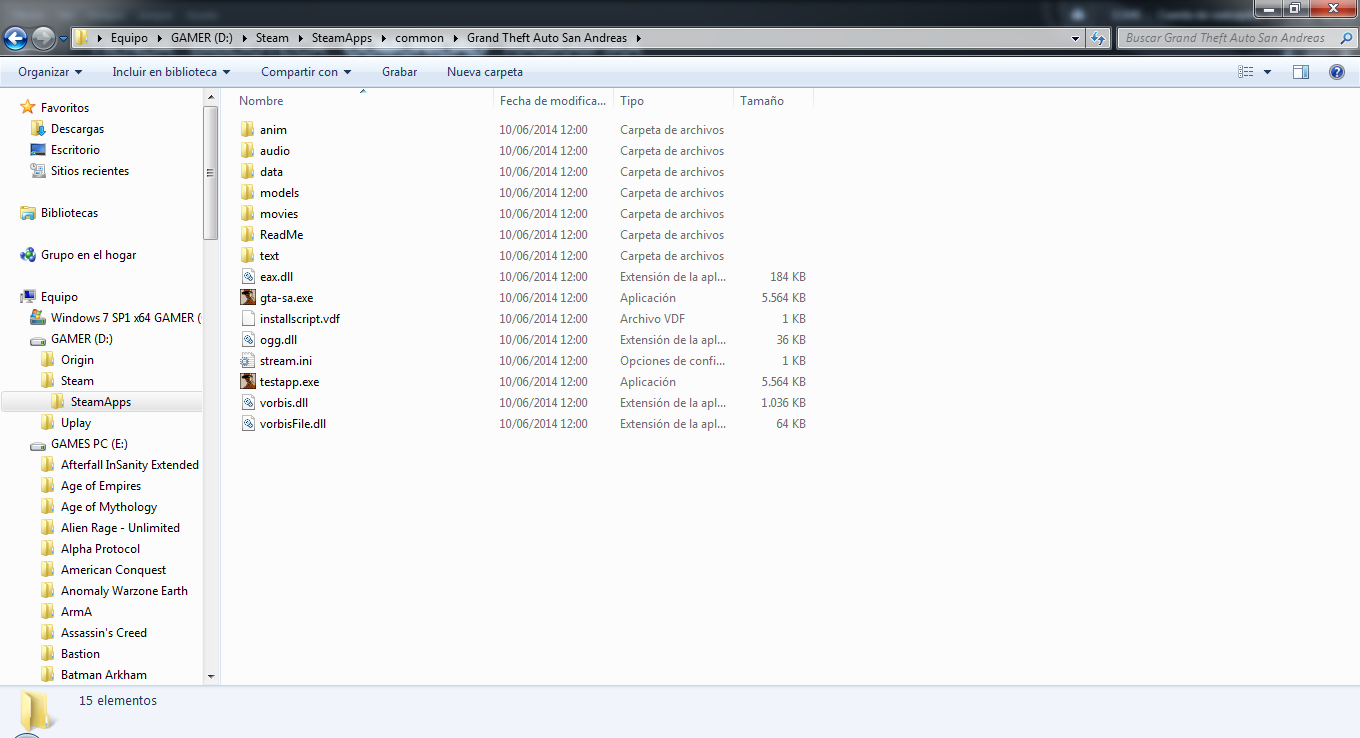Image resolution: width=1360 pixels, height=738 pixels.
Task: Select the audio folder icon
Action: click(x=248, y=151)
